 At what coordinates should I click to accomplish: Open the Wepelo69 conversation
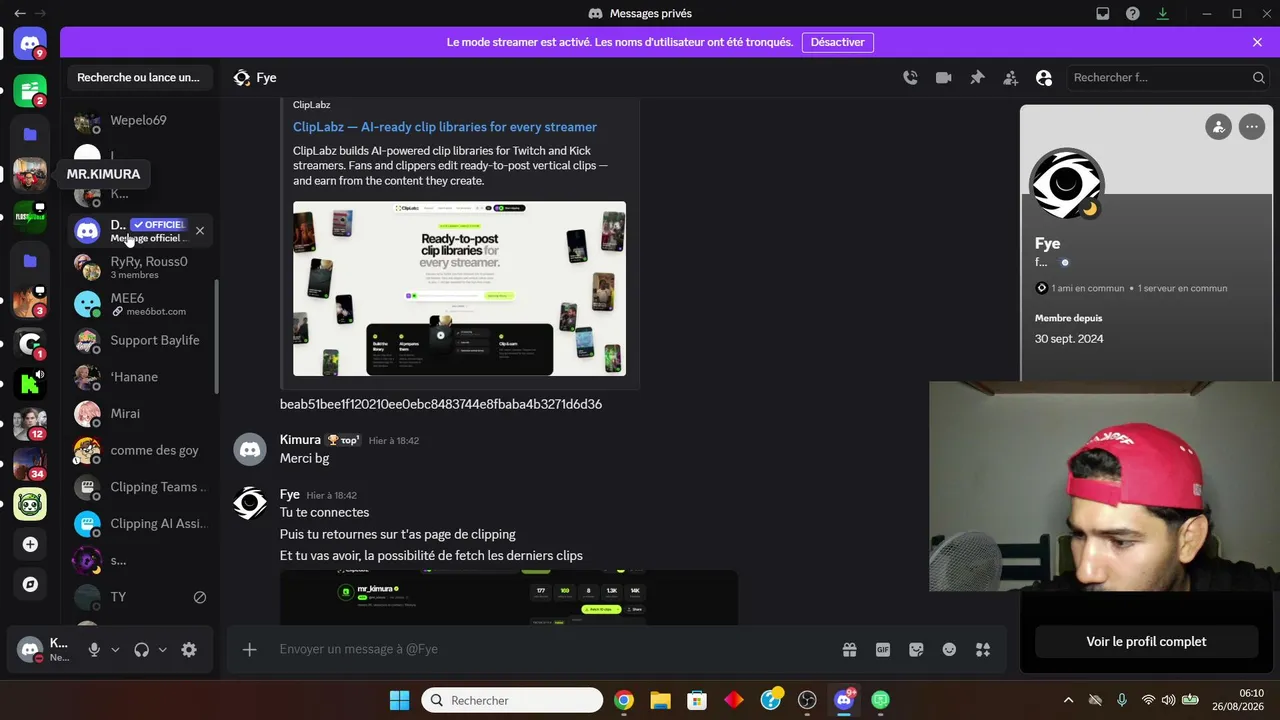140,121
